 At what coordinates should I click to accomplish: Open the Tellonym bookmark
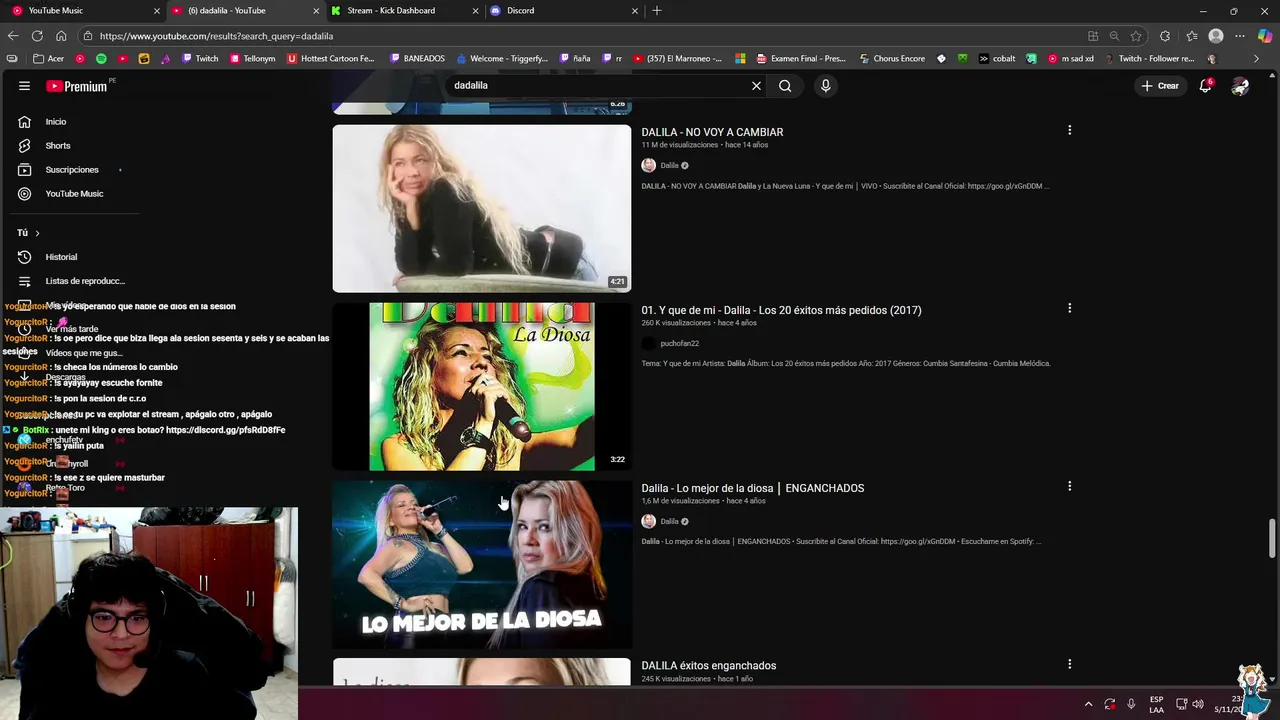pyautogui.click(x=251, y=59)
